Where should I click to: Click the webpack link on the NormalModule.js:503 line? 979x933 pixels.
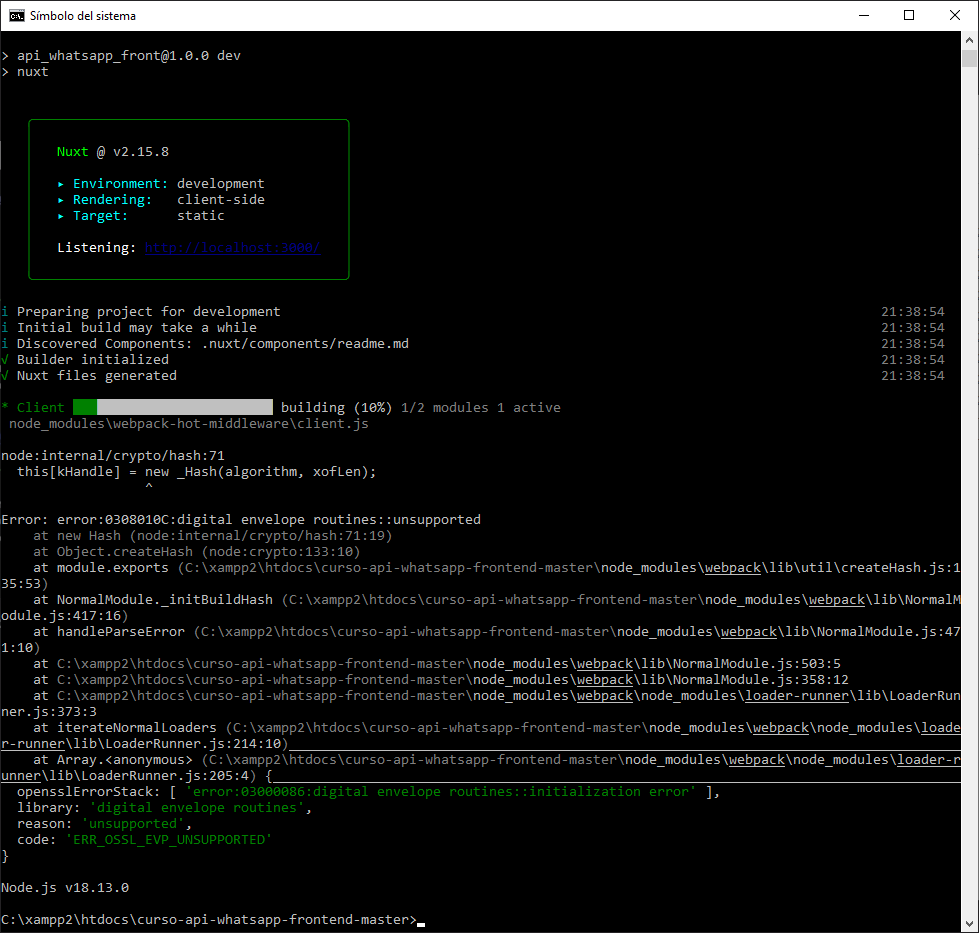pyautogui.click(x=605, y=663)
